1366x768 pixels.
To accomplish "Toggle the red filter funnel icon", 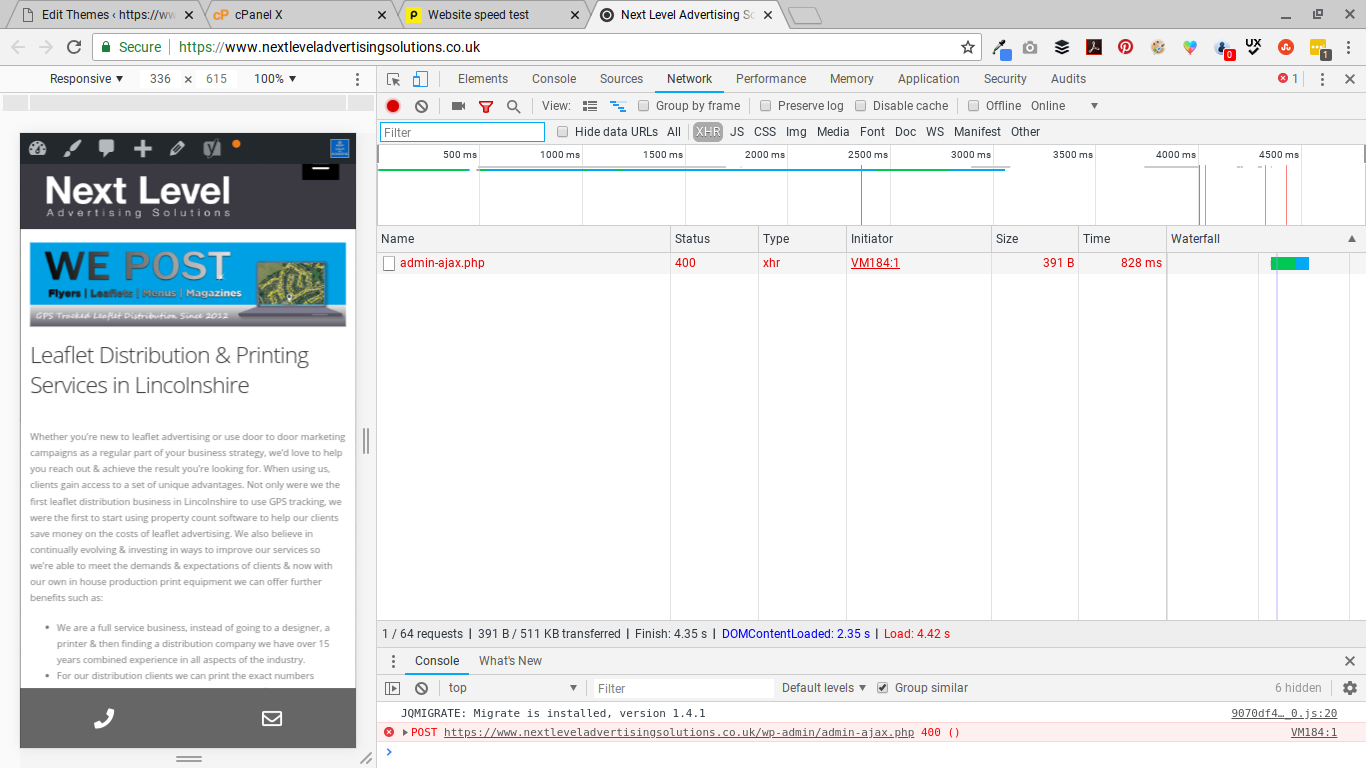I will click(486, 106).
